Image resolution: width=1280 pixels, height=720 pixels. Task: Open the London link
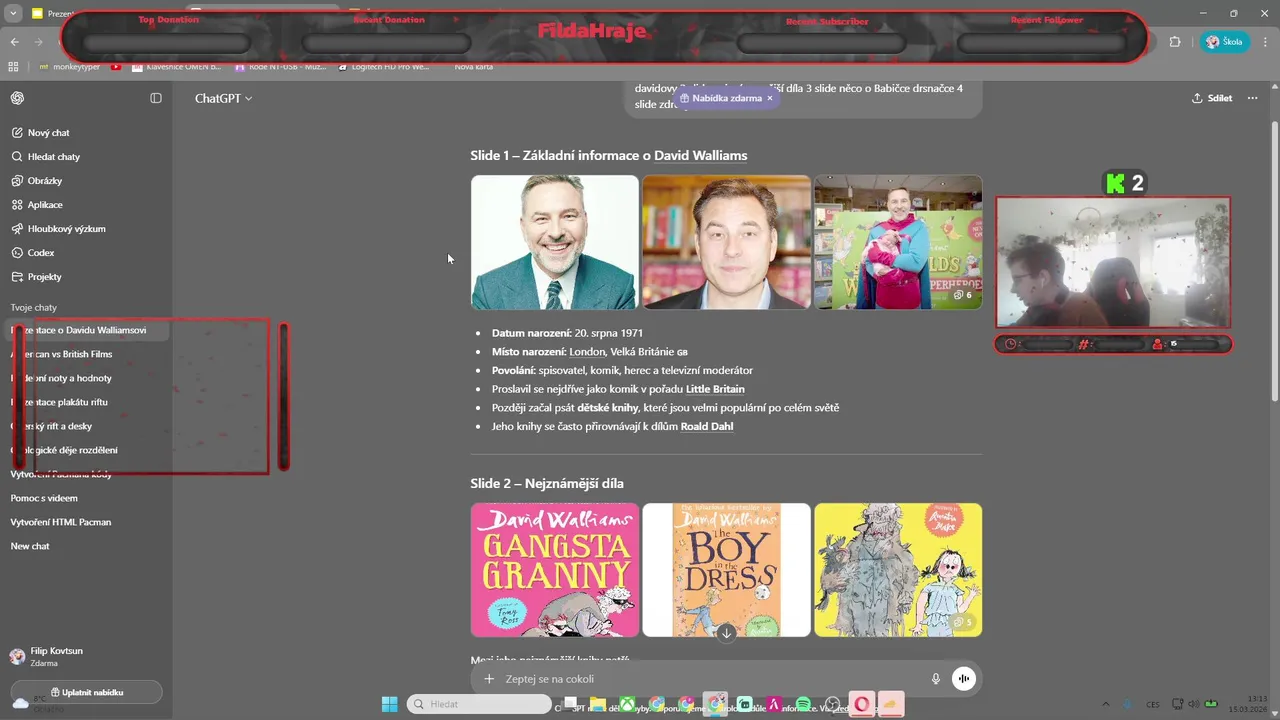(x=587, y=352)
